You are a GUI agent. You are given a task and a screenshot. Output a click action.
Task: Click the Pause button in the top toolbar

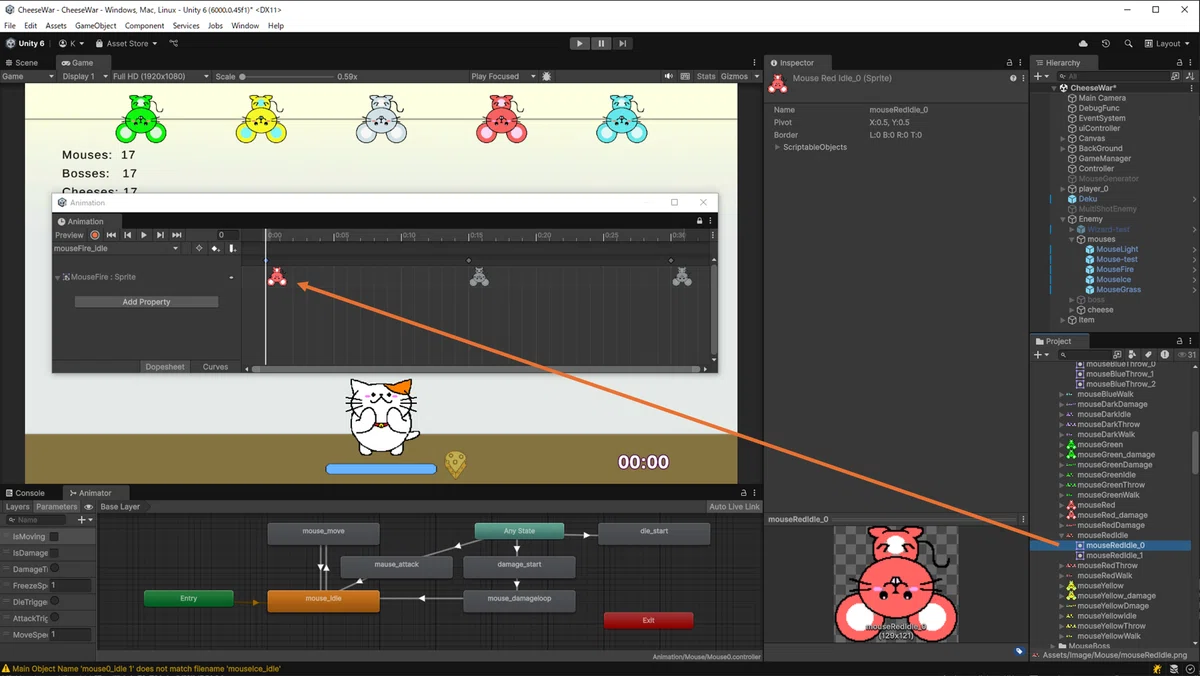(601, 43)
